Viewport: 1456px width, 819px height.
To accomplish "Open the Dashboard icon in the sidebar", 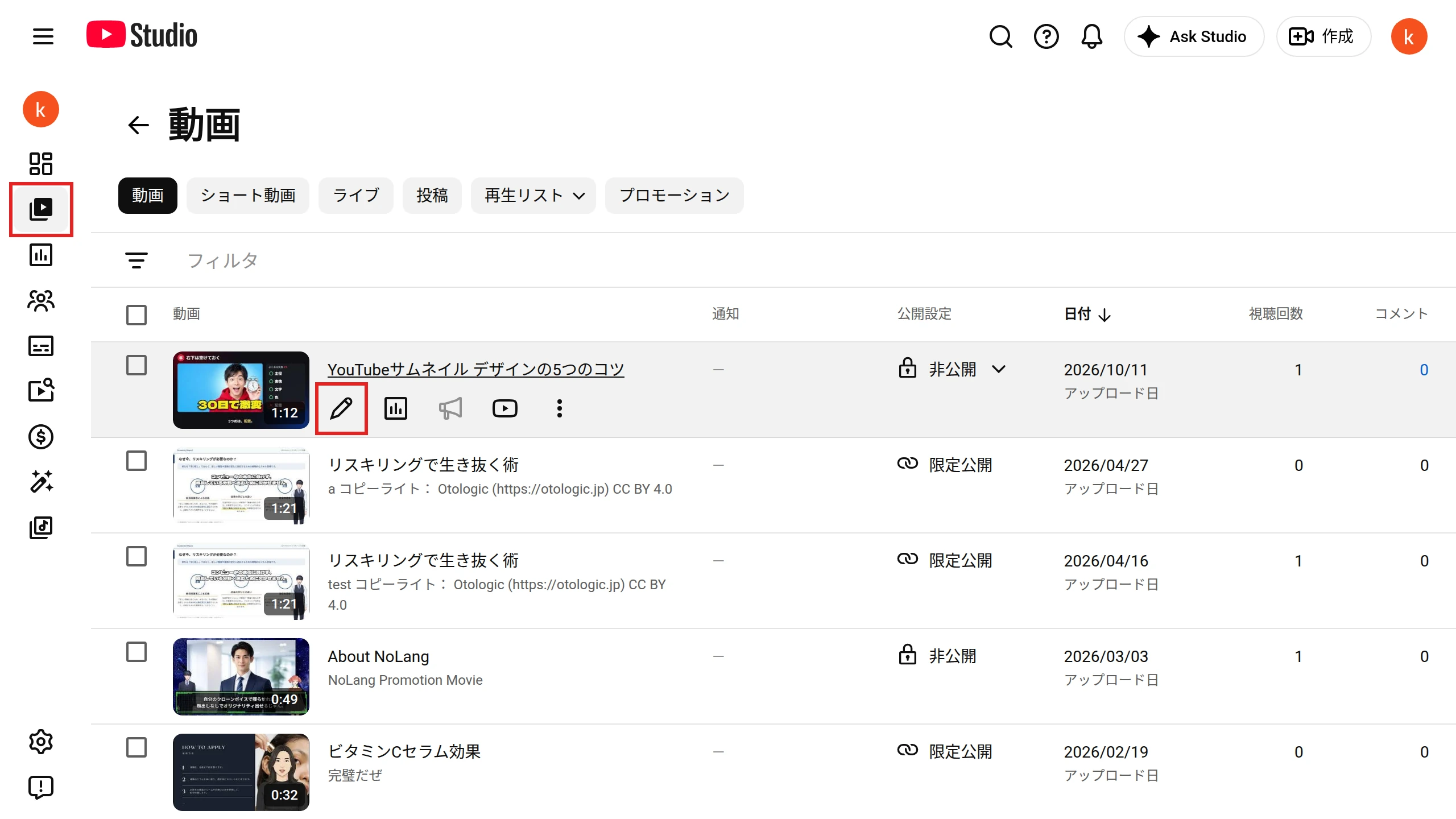I will pyautogui.click(x=41, y=164).
